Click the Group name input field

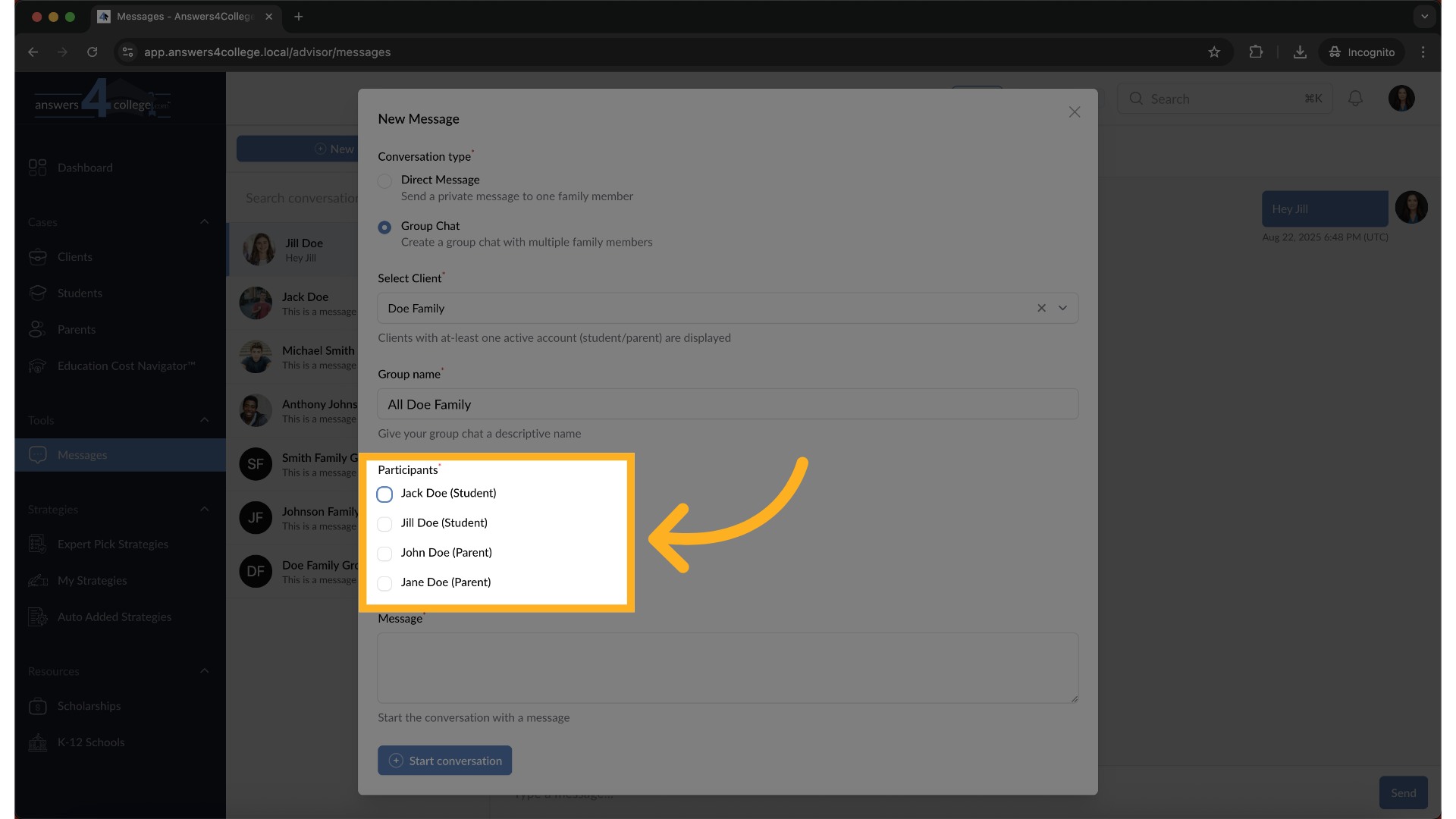click(726, 404)
